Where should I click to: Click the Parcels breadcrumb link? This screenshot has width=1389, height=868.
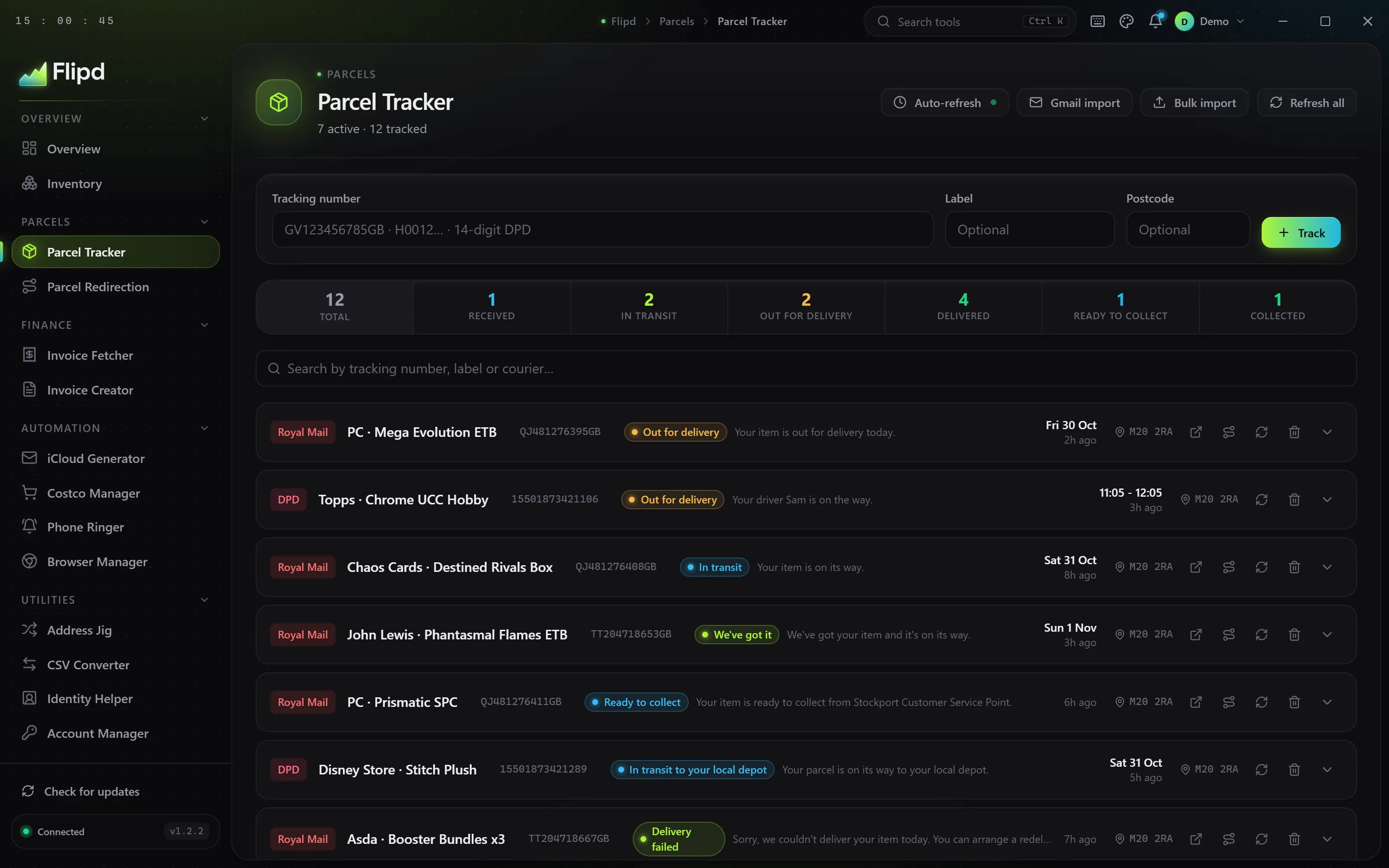676,21
